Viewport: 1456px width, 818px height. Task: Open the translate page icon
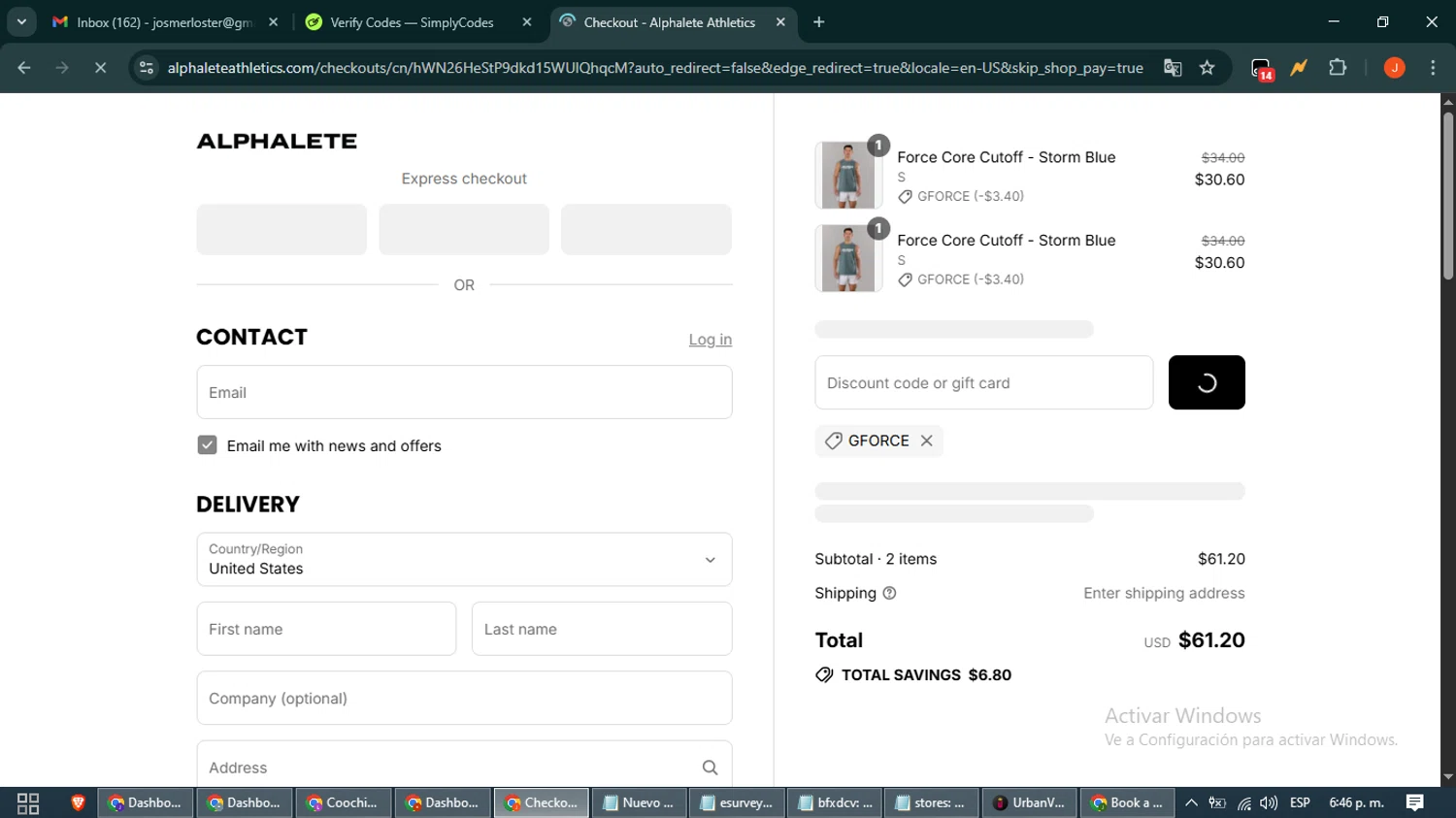pos(1173,68)
